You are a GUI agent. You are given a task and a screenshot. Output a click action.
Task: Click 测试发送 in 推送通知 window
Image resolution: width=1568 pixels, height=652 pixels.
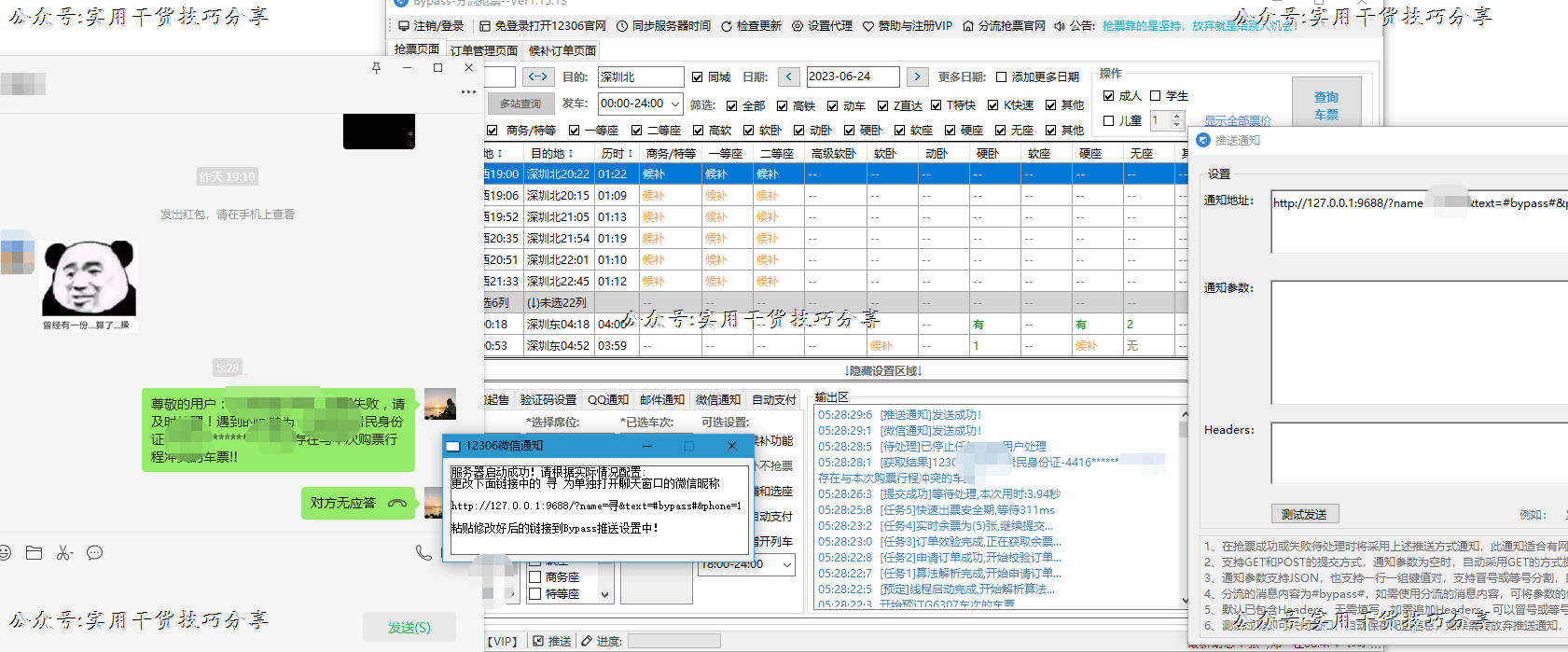pos(1304,514)
